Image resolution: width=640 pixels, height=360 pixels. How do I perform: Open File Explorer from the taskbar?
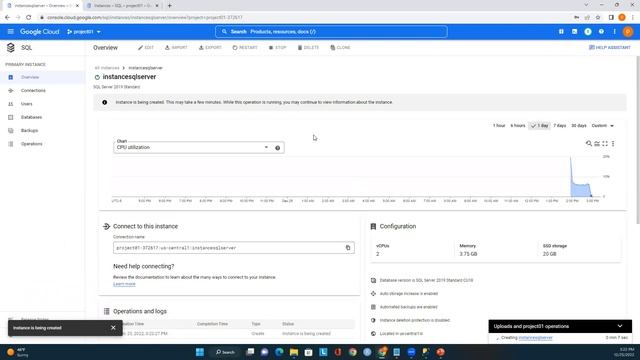click(x=294, y=352)
